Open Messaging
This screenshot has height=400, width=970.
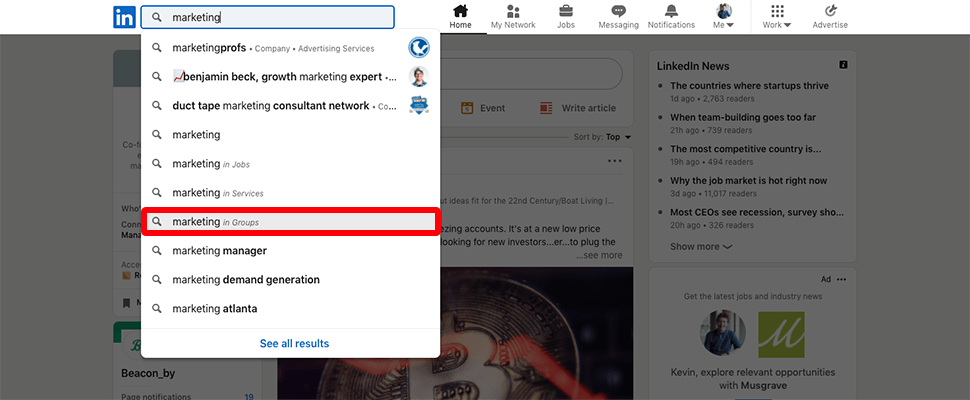pyautogui.click(x=618, y=17)
